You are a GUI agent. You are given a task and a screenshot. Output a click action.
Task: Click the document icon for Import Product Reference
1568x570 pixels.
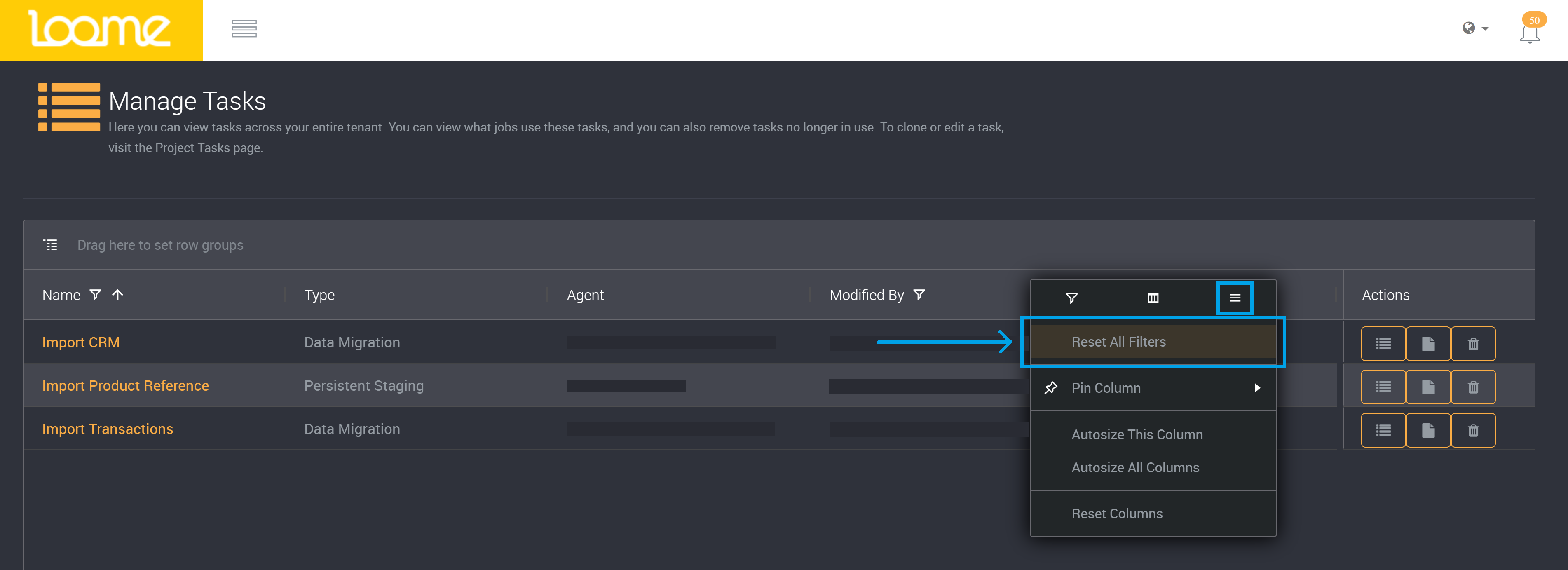[1428, 387]
